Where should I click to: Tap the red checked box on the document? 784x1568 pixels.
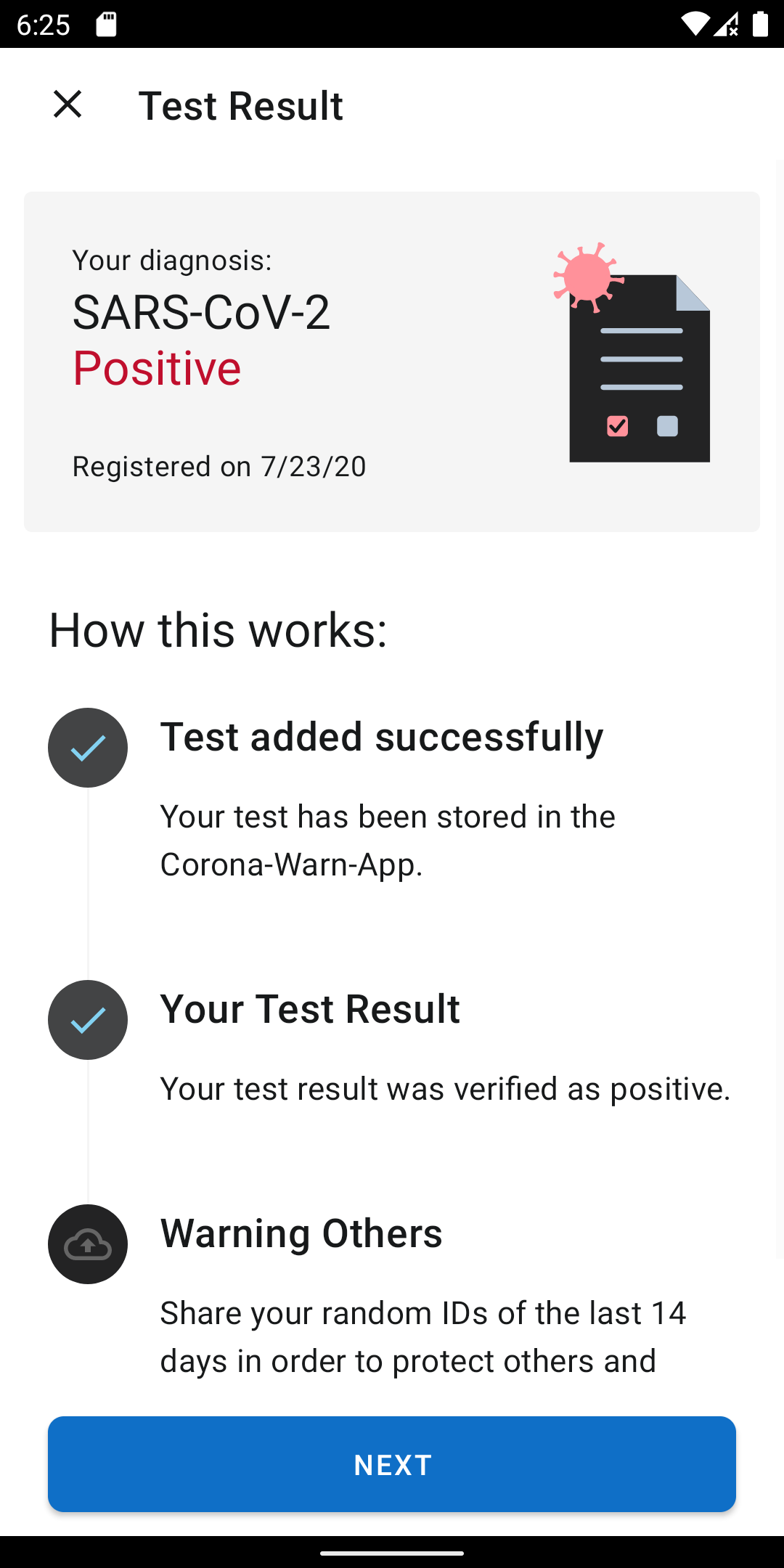617,426
